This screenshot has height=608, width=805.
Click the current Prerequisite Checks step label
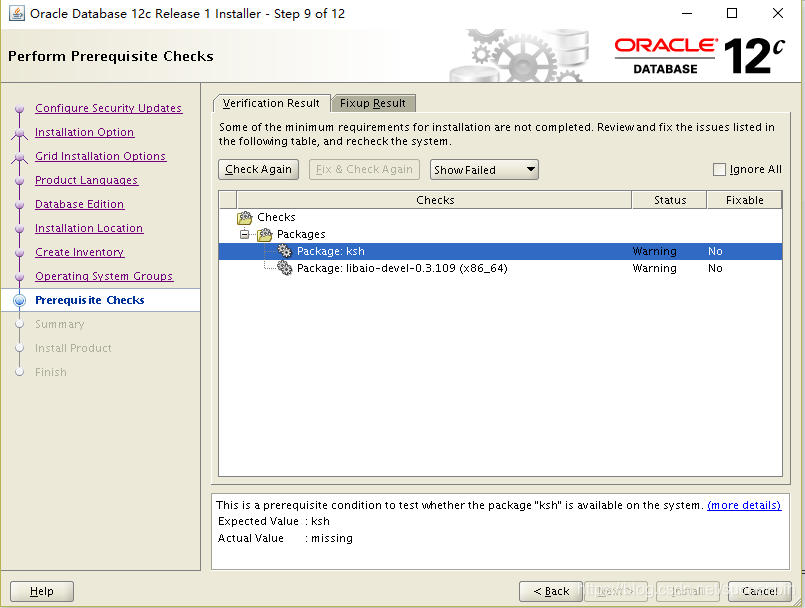[x=90, y=300]
